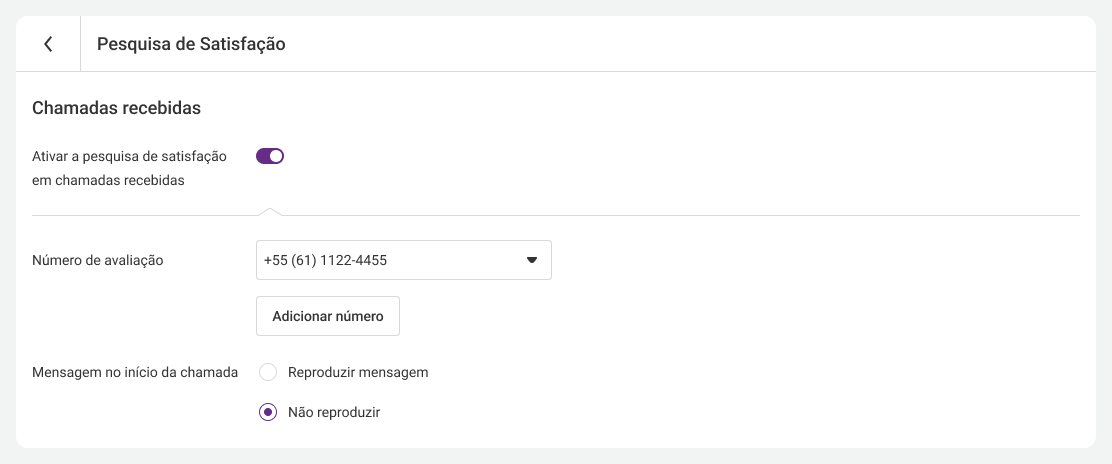Screen dimensions: 1112x464
Task: Click the Ativar a pesquisa de satisfação label
Action: (130, 156)
